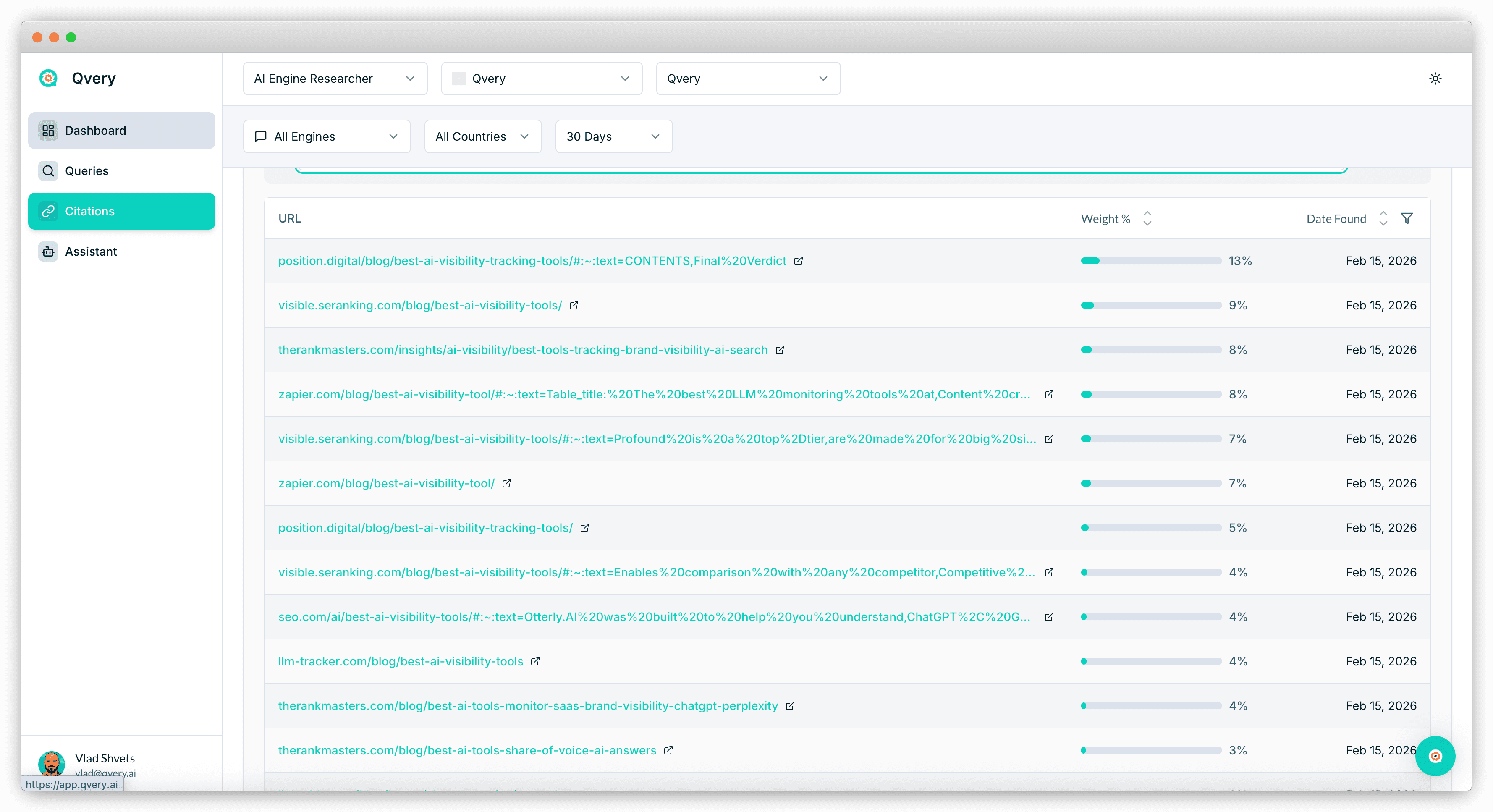Open therankmasters.com insights ai-visibility URL link

[522, 350]
